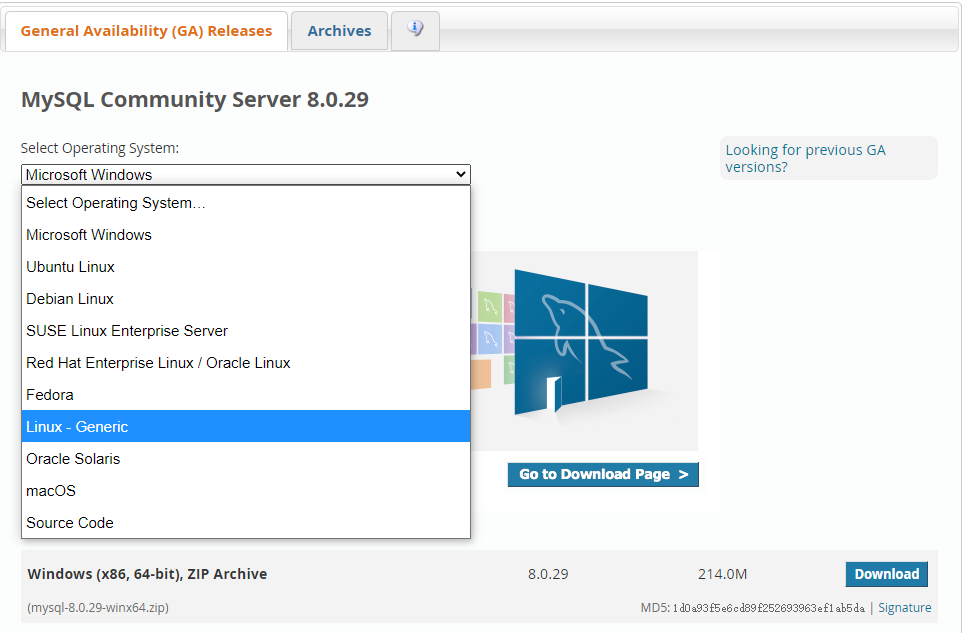Viewport: 964px width, 633px height.
Task: Click the 'Windows (x86, 64-bit), ZIP Archive' title
Action: [148, 574]
